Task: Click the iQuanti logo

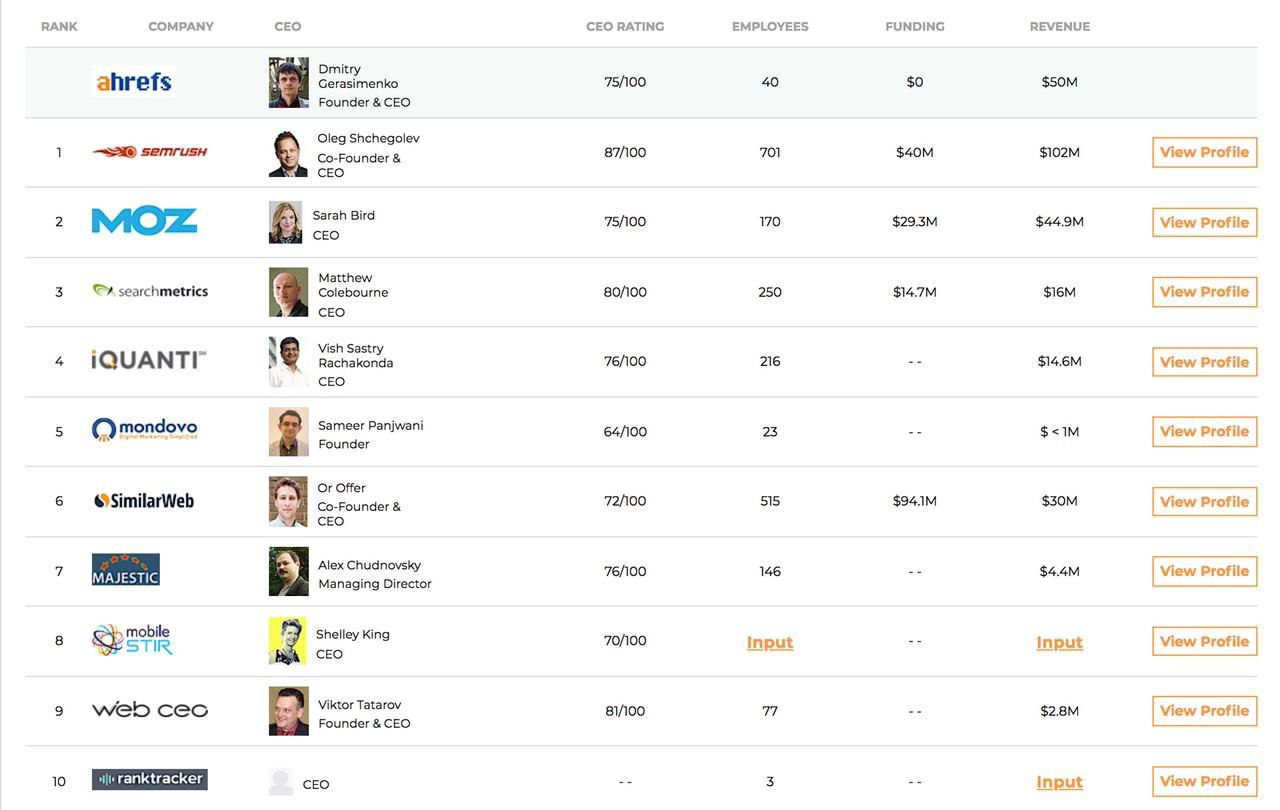Action: (x=149, y=360)
